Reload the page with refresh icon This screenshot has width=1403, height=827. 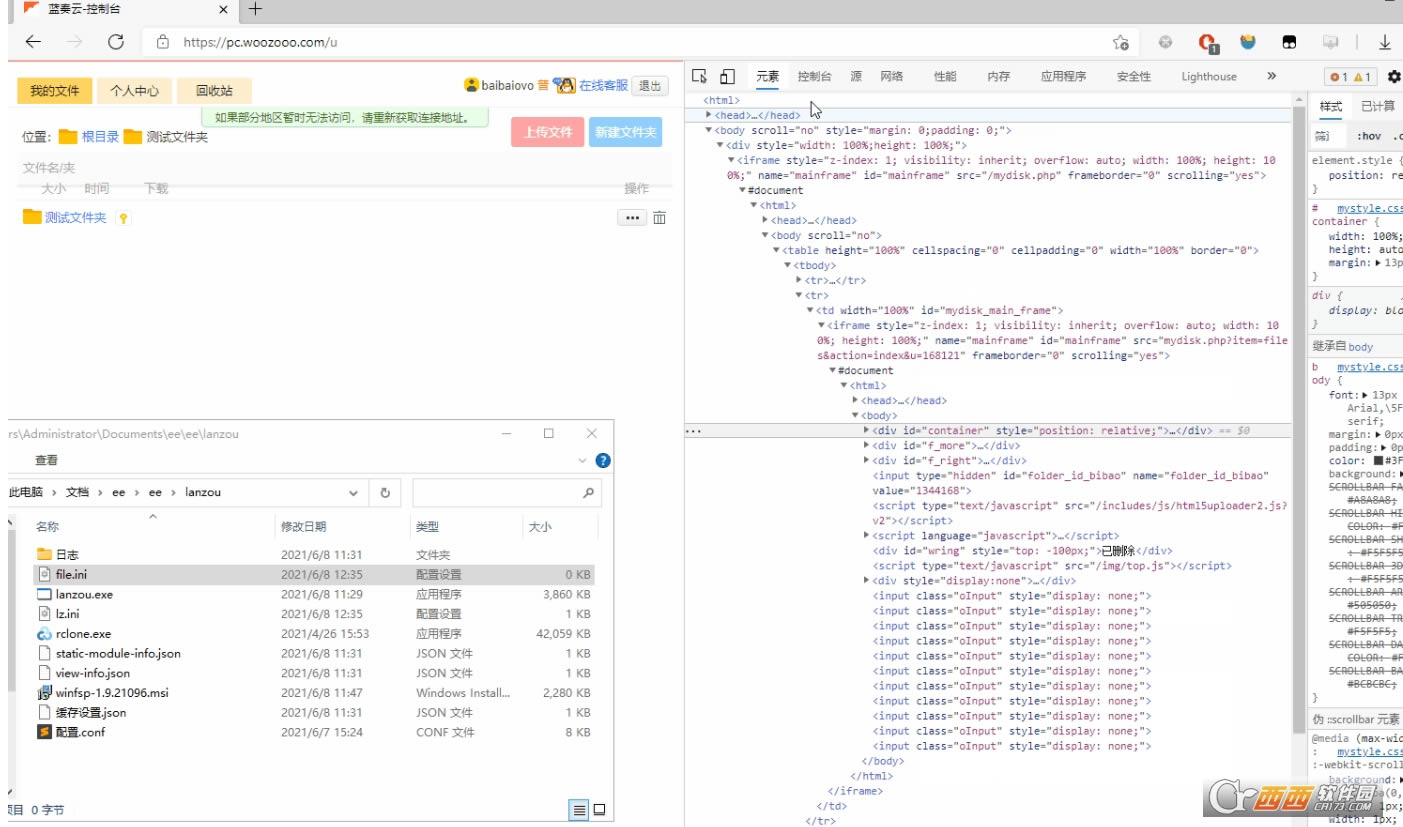115,42
